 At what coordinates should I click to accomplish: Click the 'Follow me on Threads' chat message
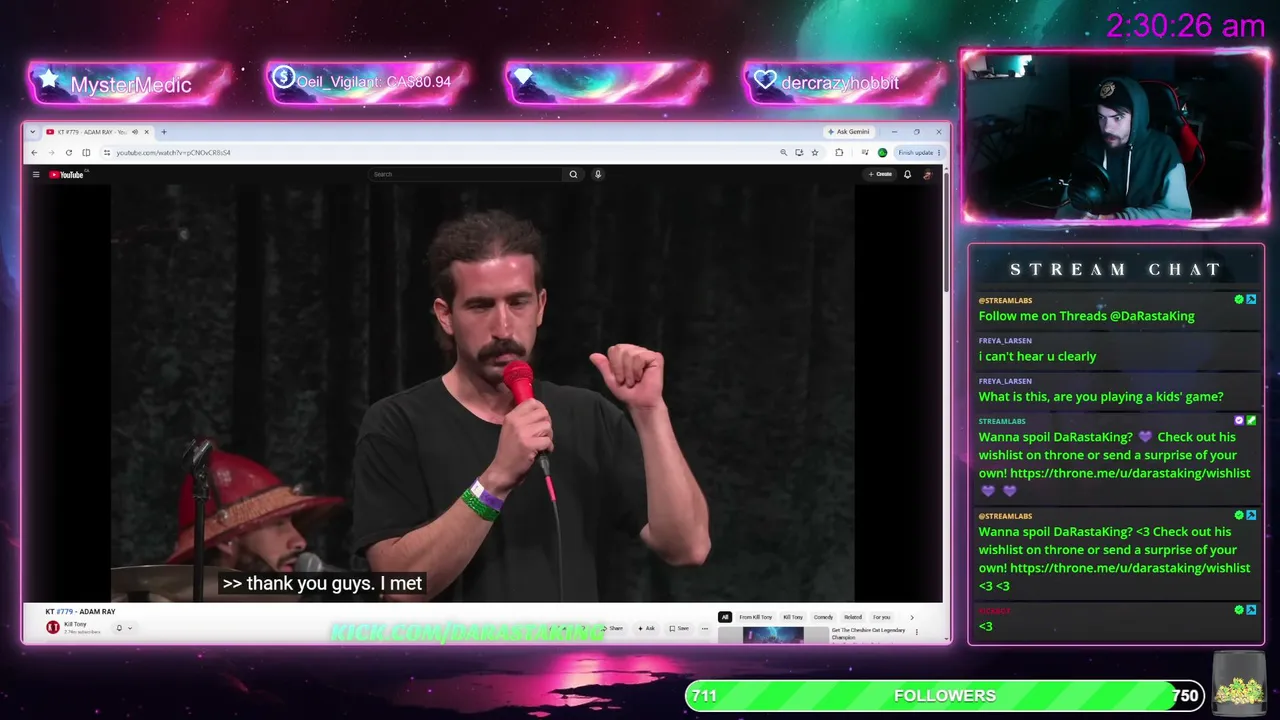[1086, 316]
